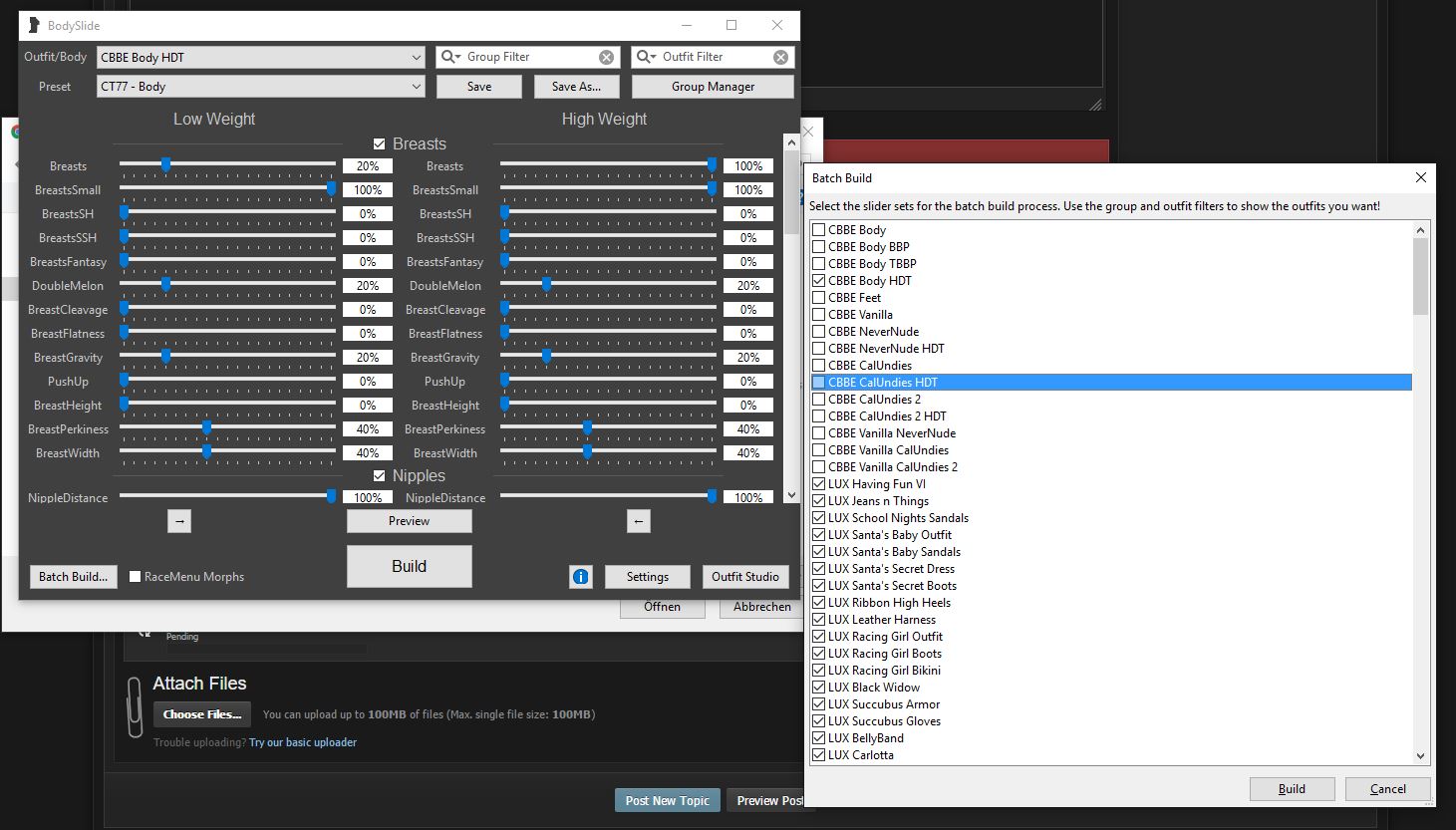
Task: Check CBBE CalUndies HDT checkbox
Action: [x=818, y=383]
